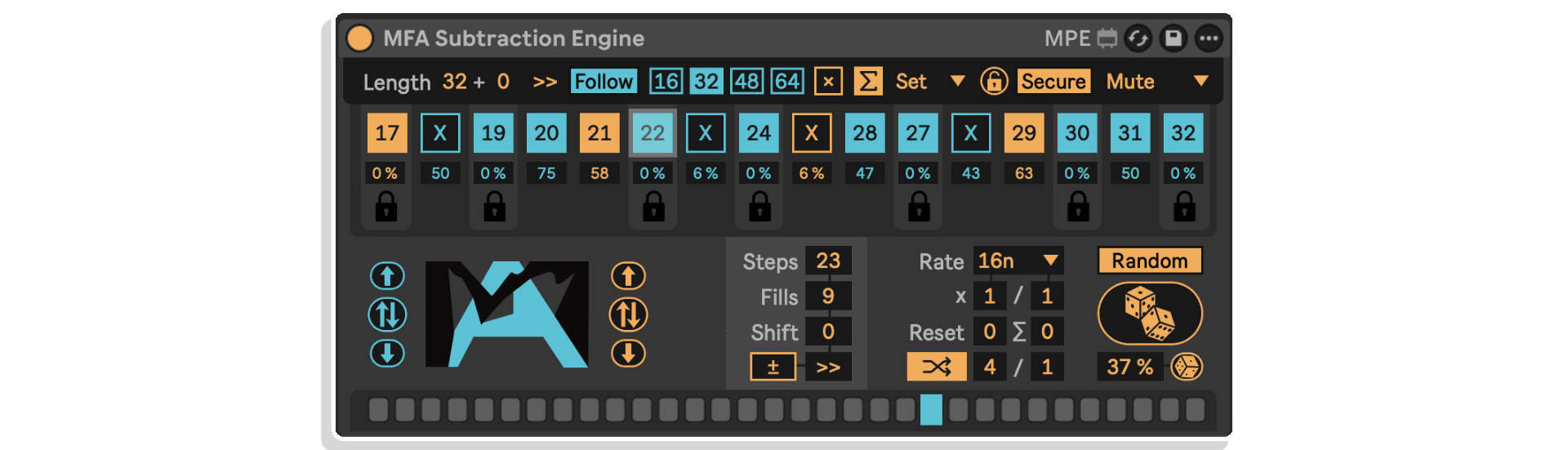Click the orange up arrow icon
The height and width of the screenshot is (450, 1568).
628,276
